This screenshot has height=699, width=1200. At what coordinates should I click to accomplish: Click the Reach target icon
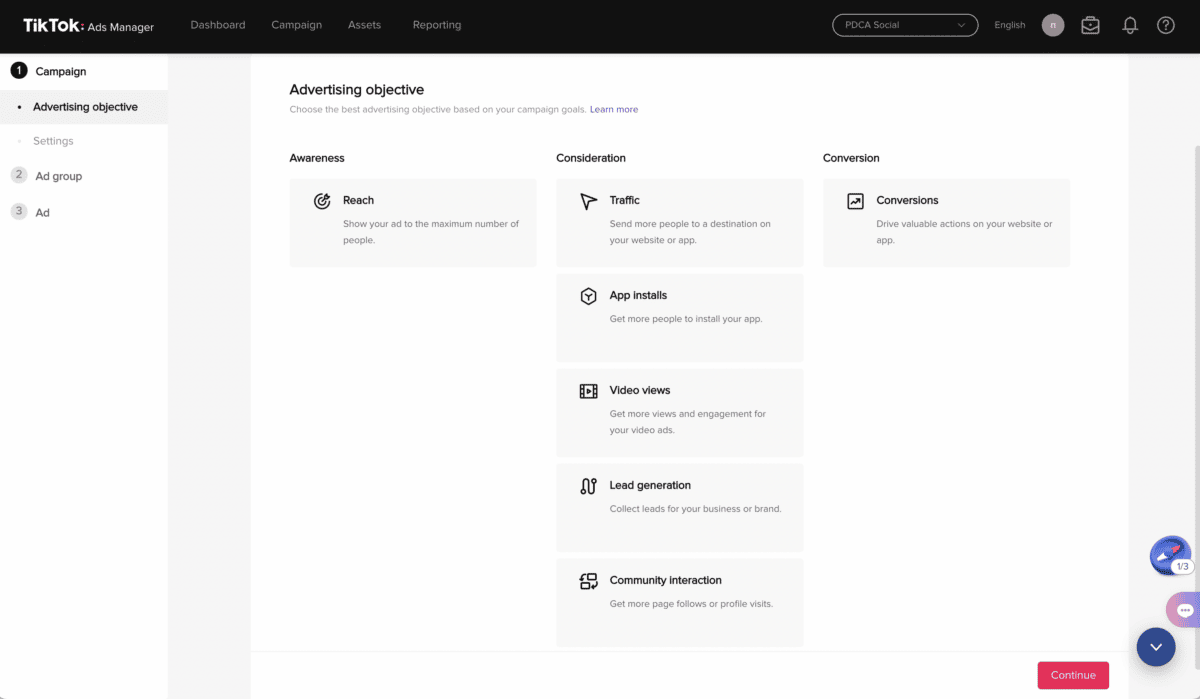[322, 201]
